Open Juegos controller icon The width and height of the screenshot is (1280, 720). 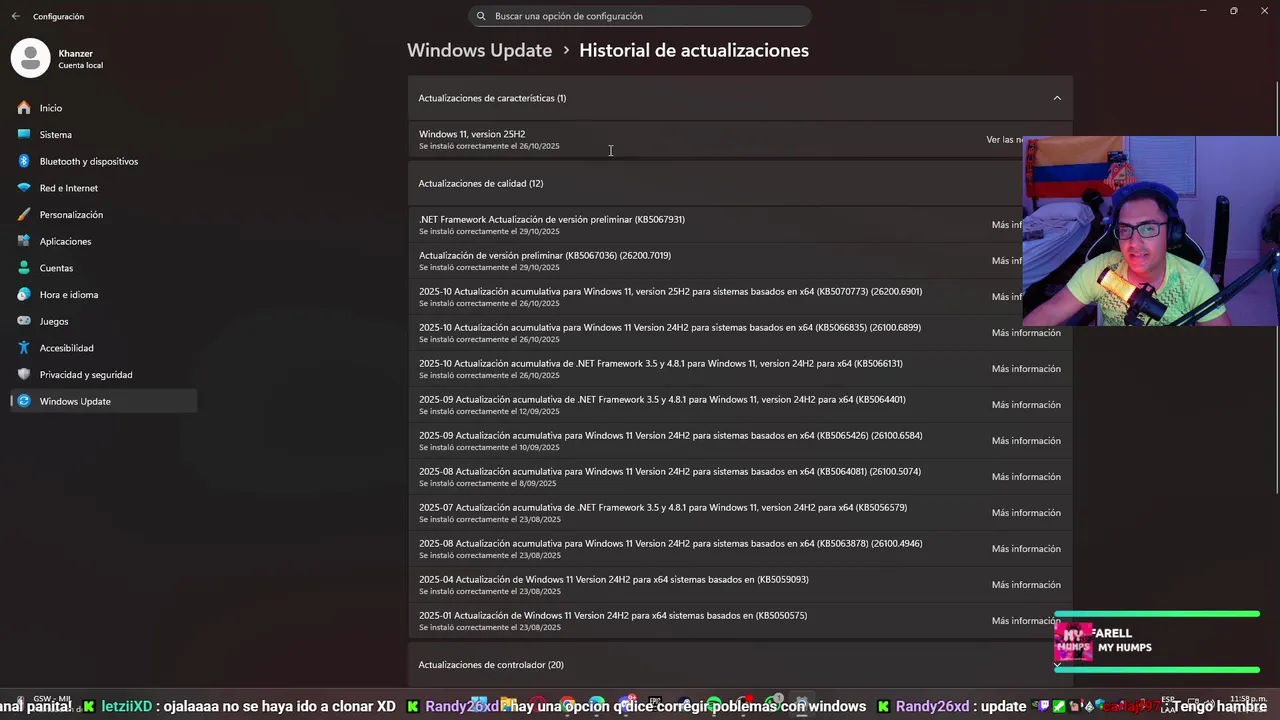pos(24,321)
